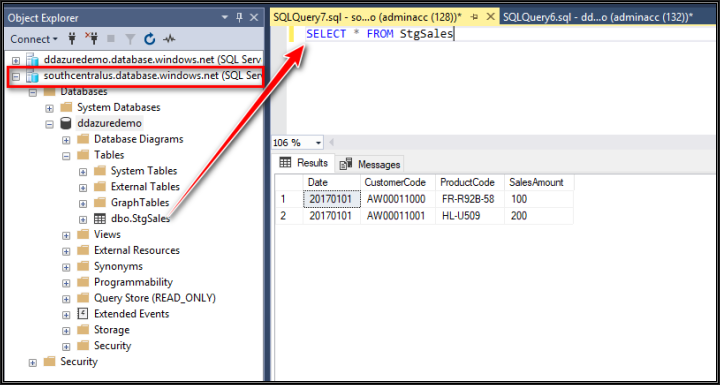720x385 pixels.
Task: Select the ddazuredemo.database.windows.net server
Action: tap(152, 60)
